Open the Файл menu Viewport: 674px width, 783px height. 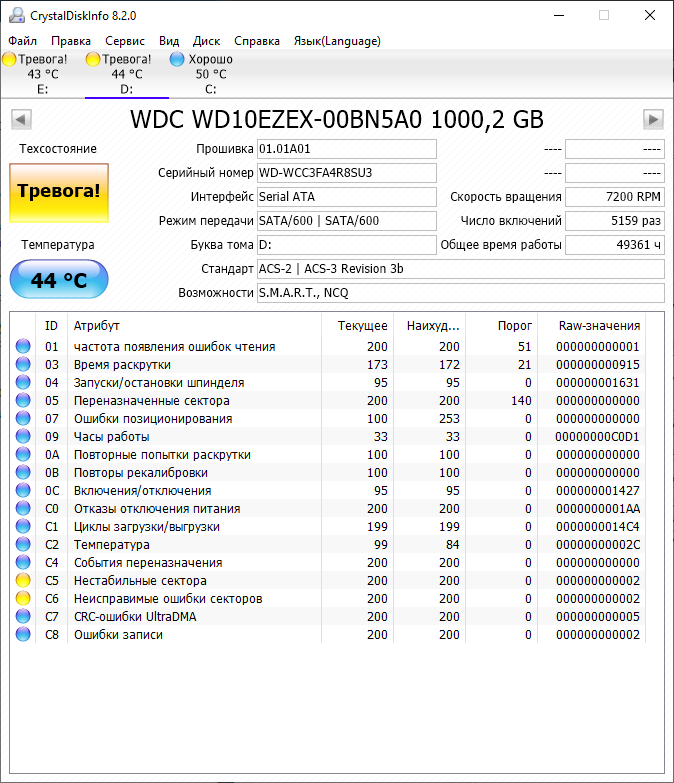coord(22,41)
